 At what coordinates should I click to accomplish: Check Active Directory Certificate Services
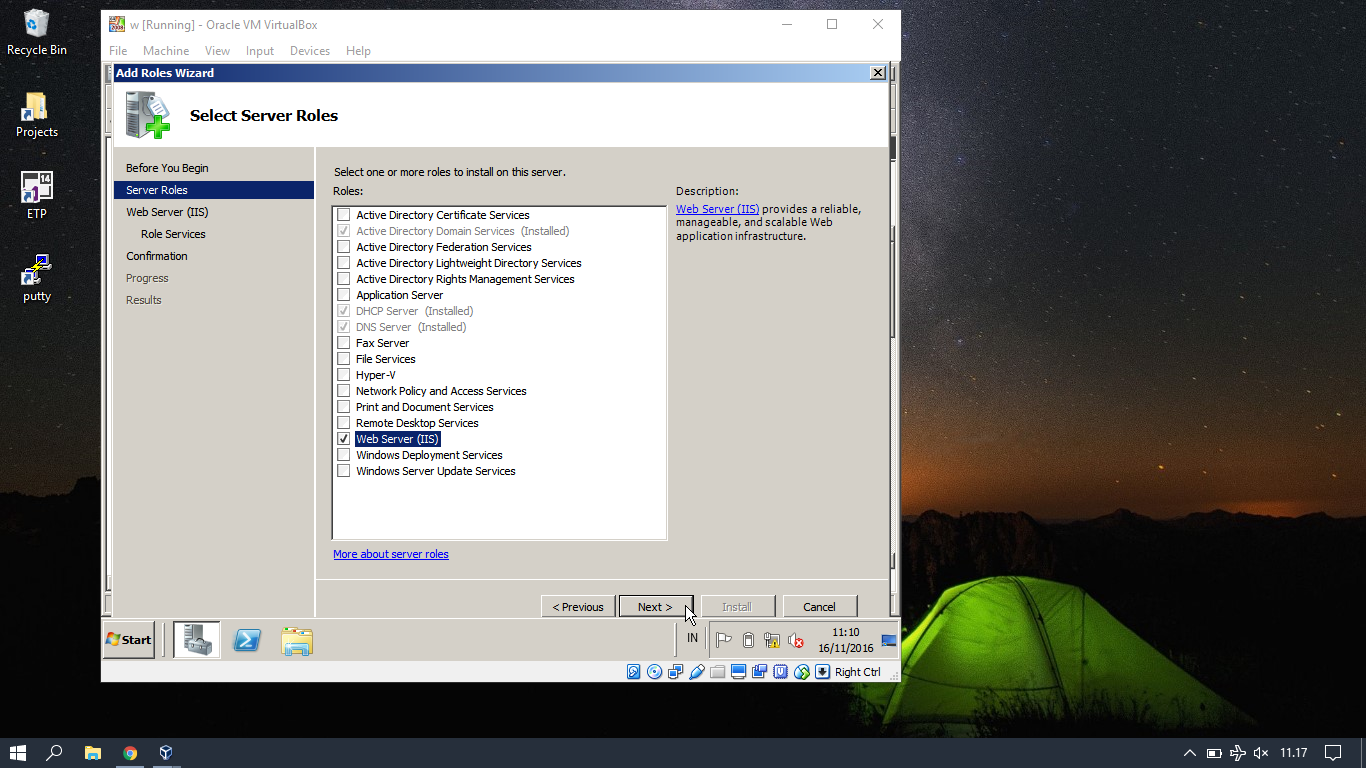344,215
